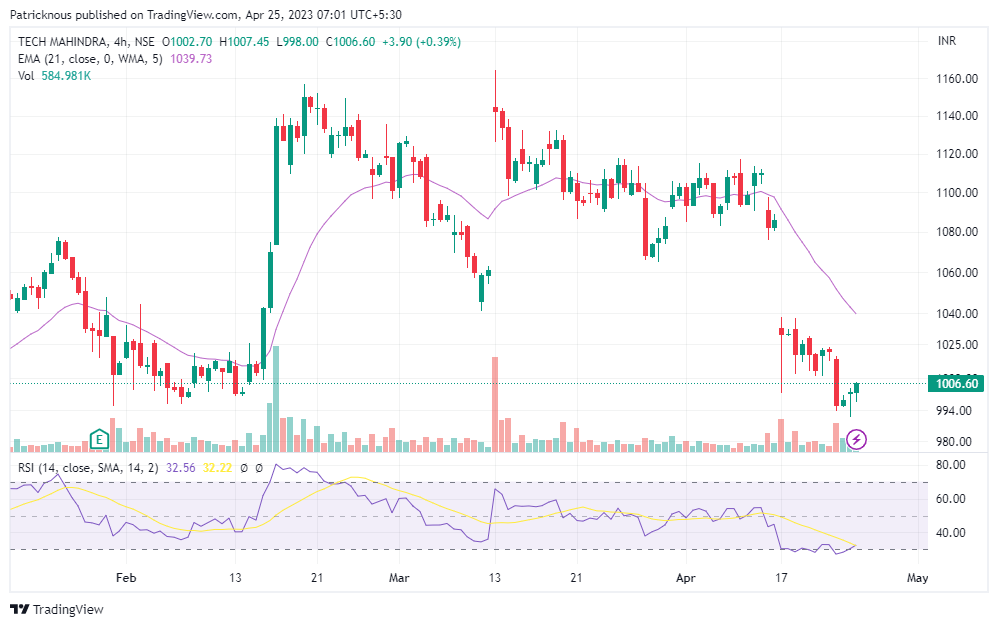This screenshot has width=998, height=627.
Task: Click the volume value 584.981K
Action: click(66, 76)
